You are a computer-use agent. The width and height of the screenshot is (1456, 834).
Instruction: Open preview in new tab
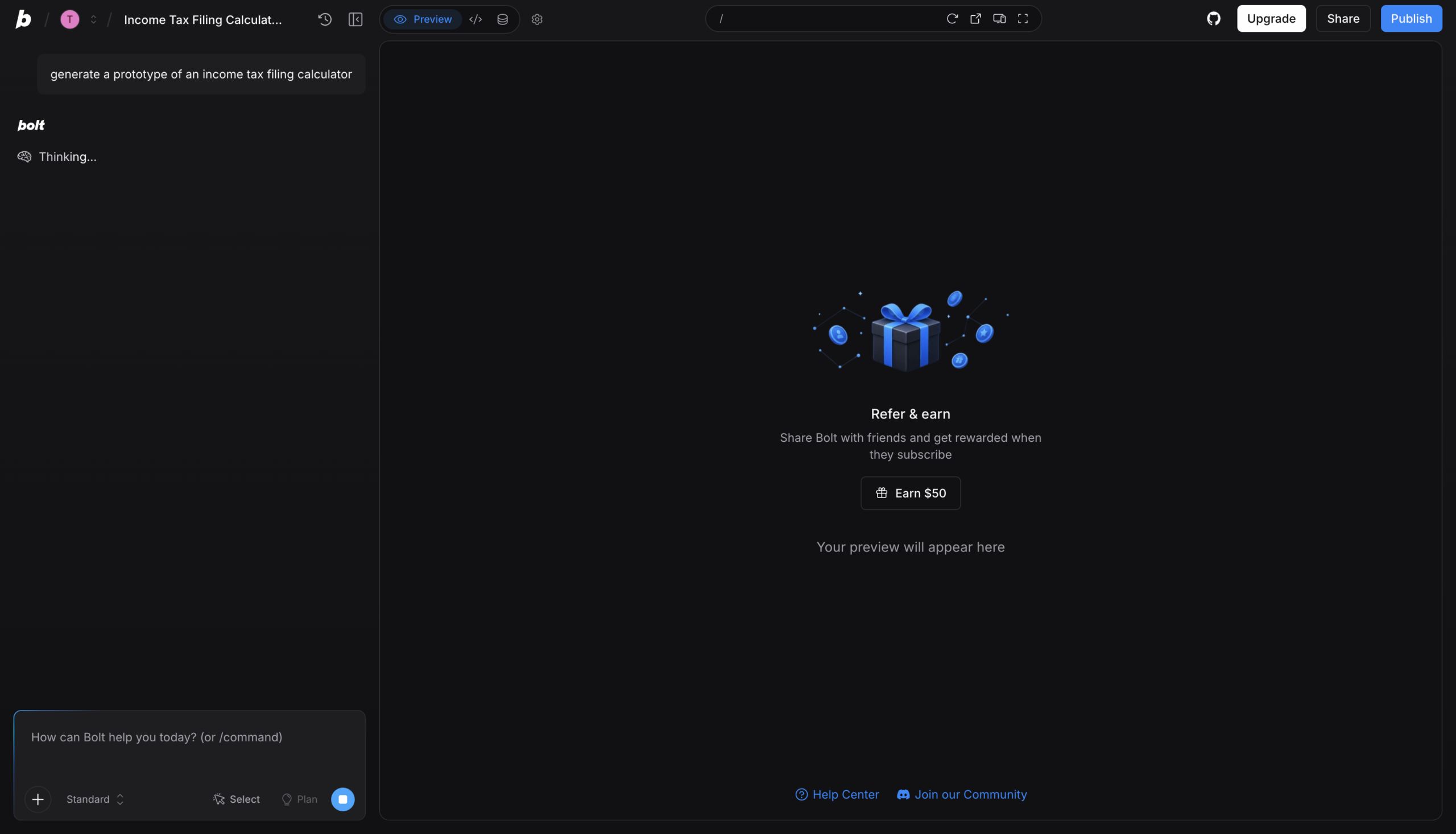coord(975,19)
